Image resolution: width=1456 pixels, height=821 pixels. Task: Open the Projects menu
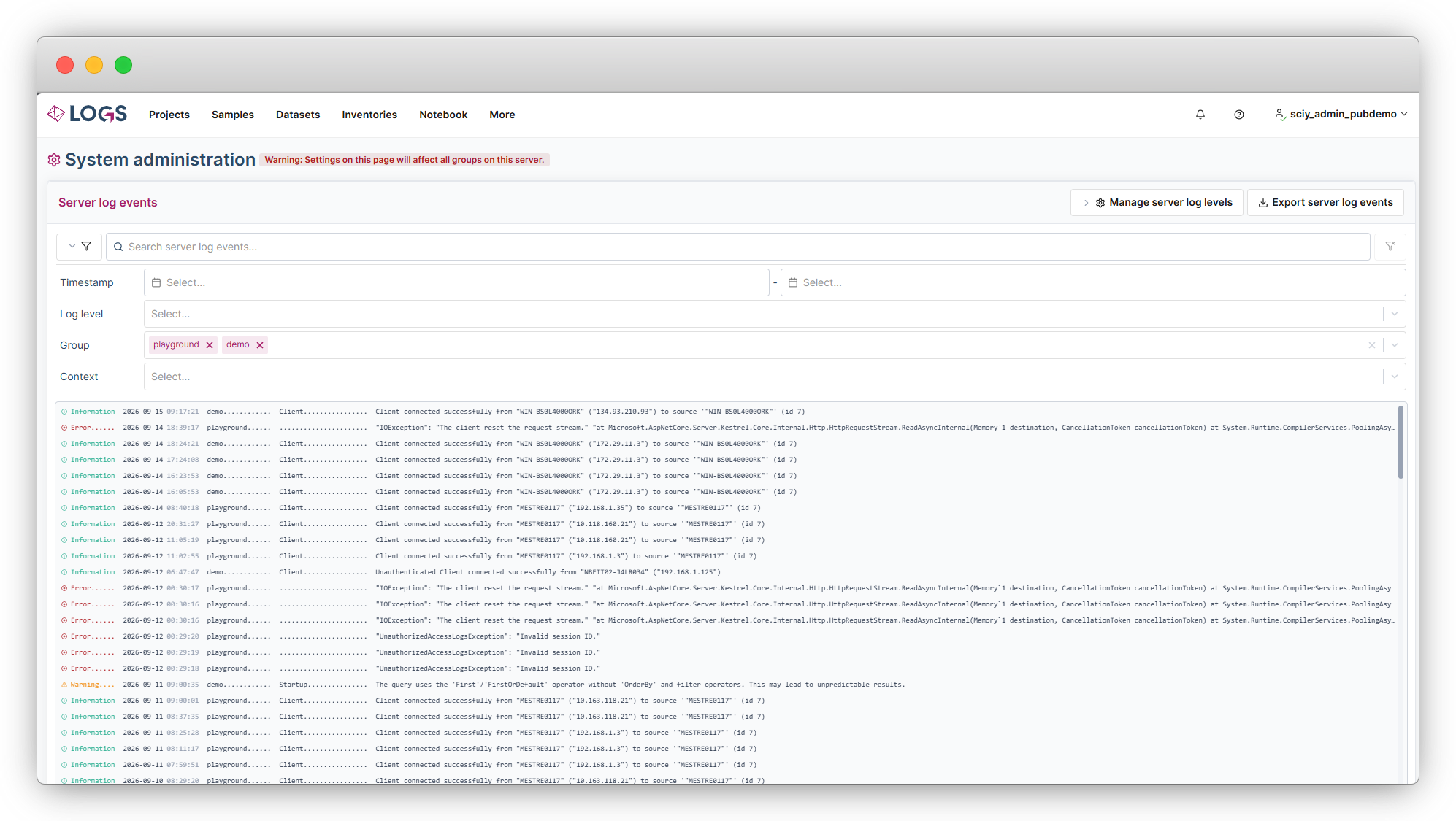tap(169, 115)
